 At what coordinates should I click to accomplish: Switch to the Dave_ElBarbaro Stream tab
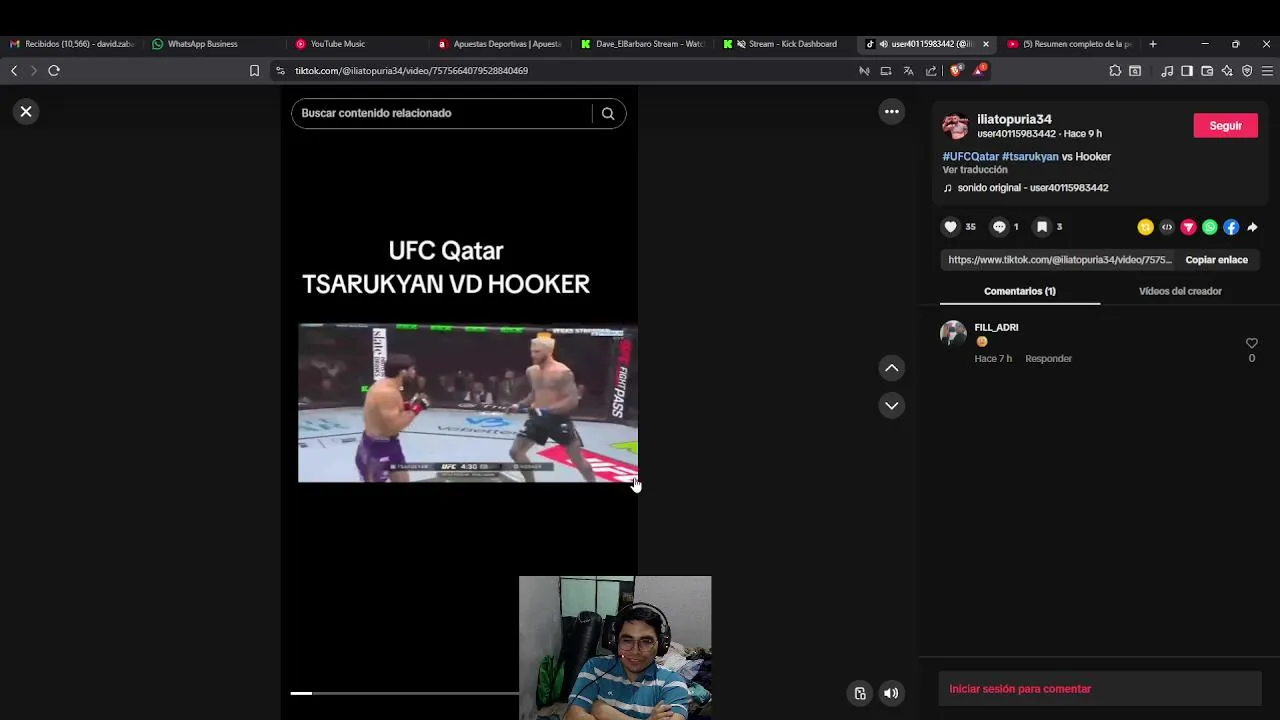(x=643, y=44)
